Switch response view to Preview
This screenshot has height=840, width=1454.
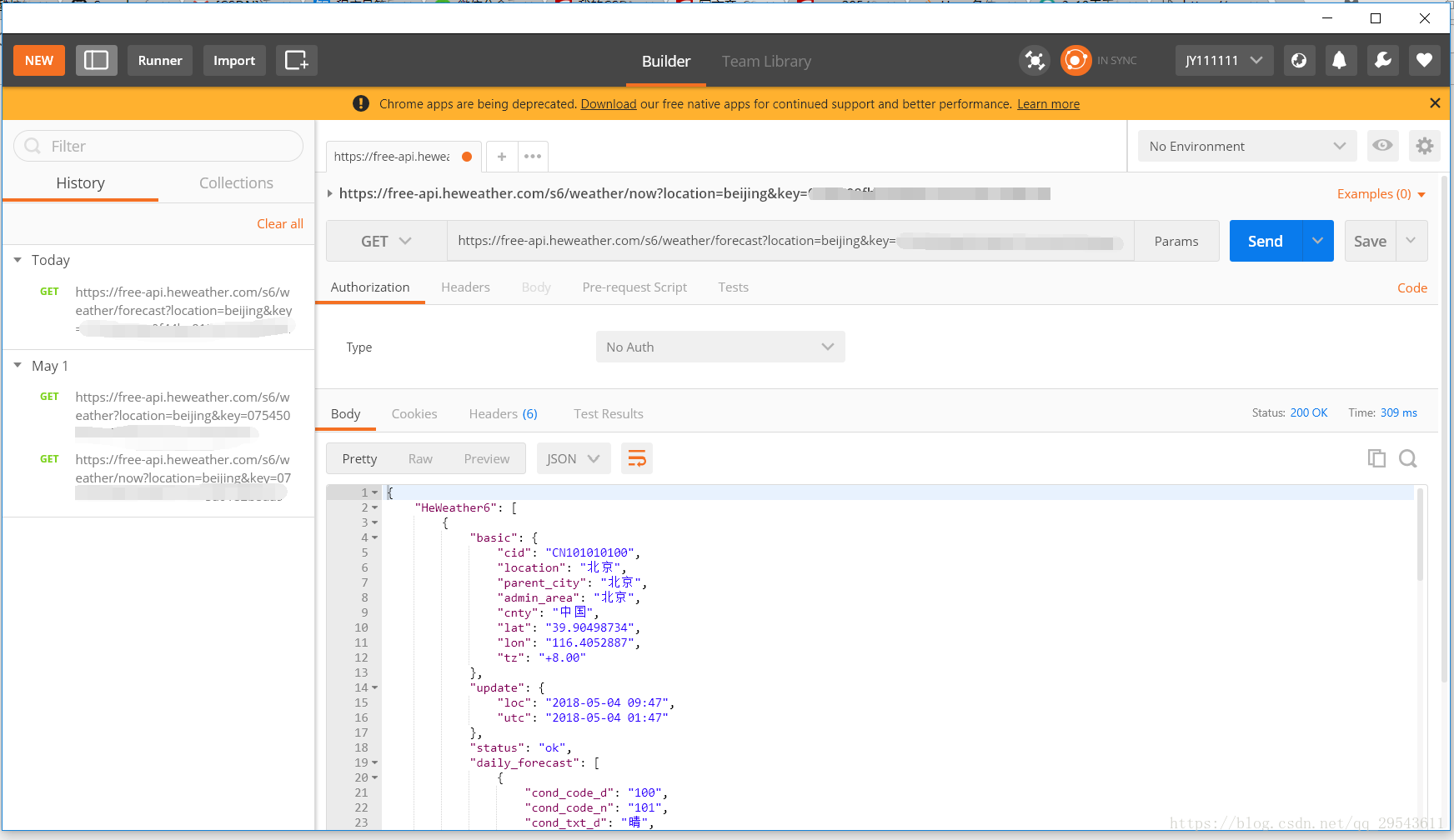[487, 458]
